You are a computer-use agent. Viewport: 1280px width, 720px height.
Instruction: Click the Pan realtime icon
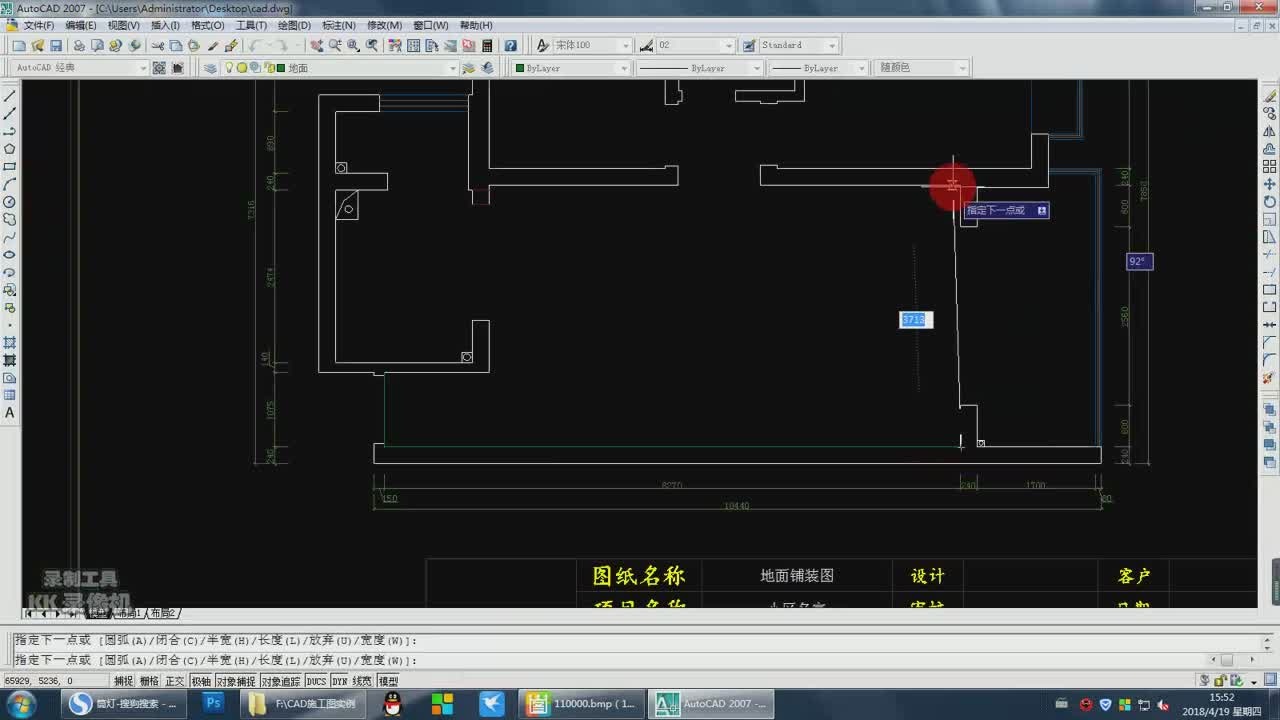[317, 46]
